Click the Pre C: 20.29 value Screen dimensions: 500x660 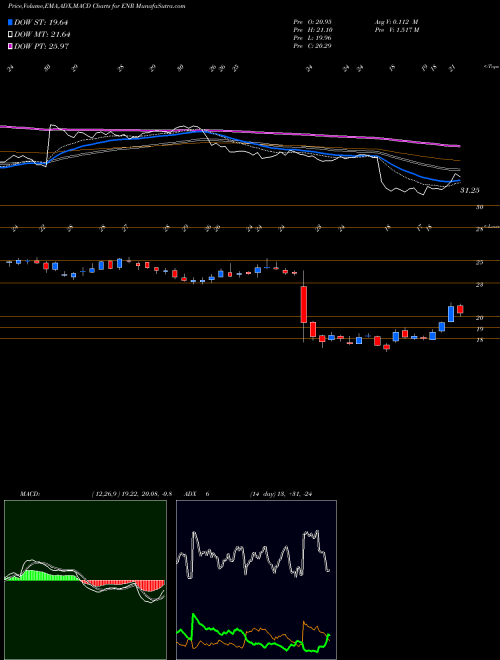(x=312, y=46)
